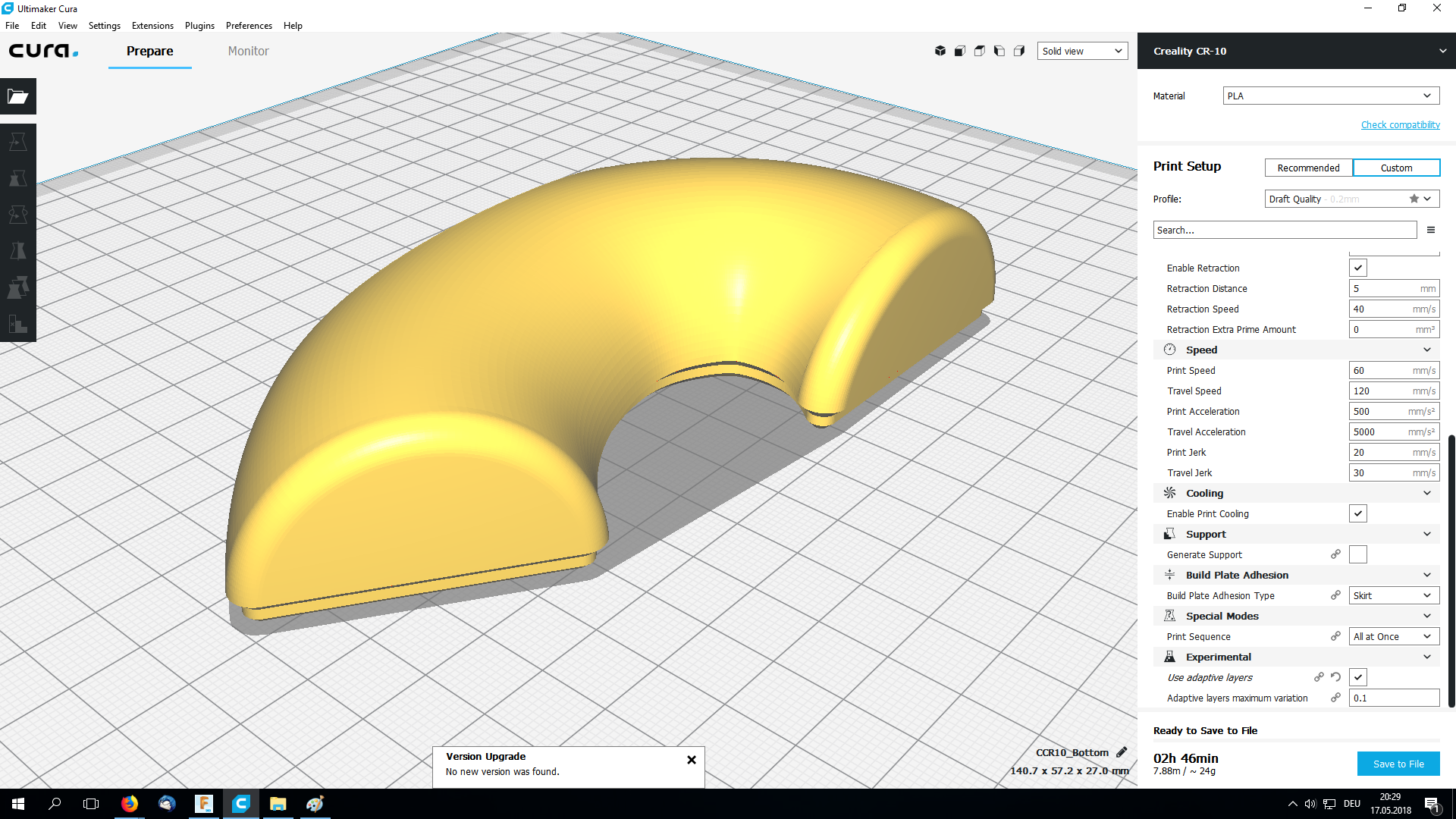Switch camera to right side view cube icon

point(1019,51)
